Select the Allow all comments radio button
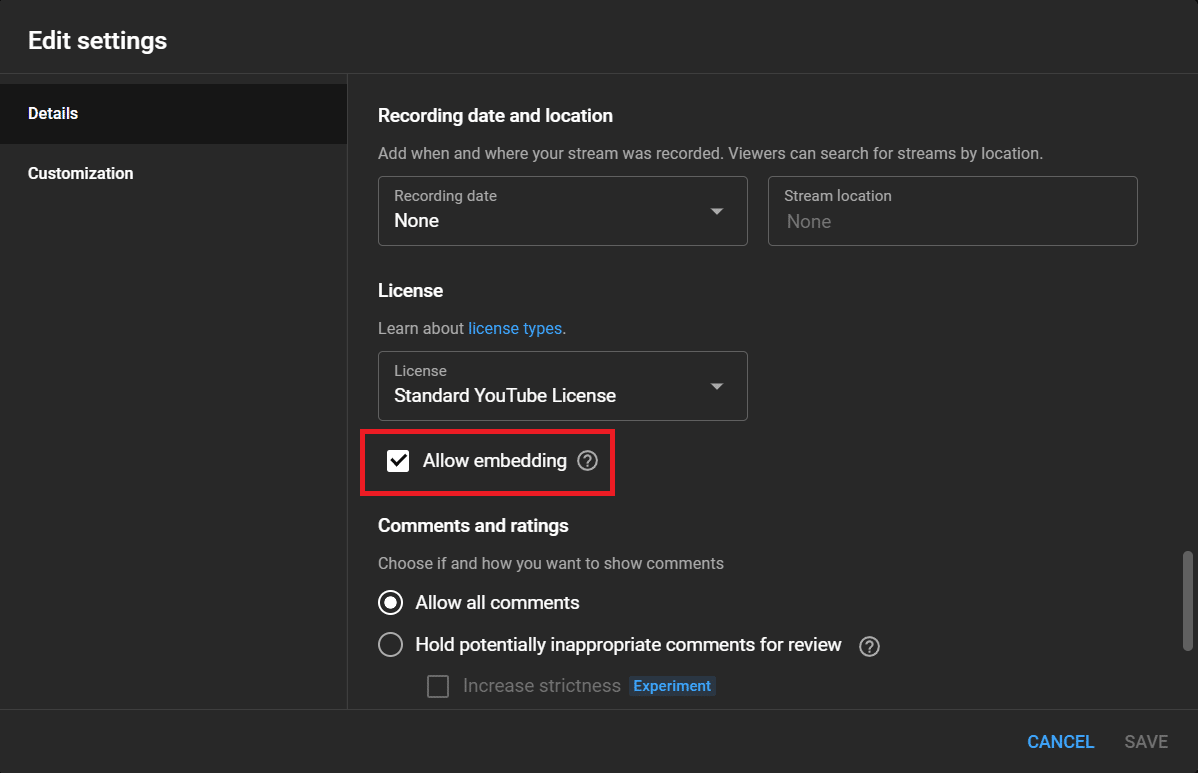Screen dimensions: 1198x773 [390, 602]
